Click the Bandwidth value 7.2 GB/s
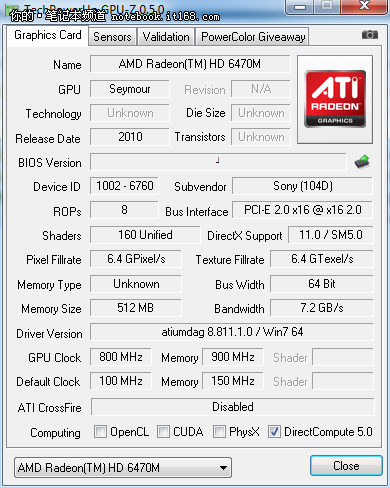The image size is (390, 488). tap(322, 308)
